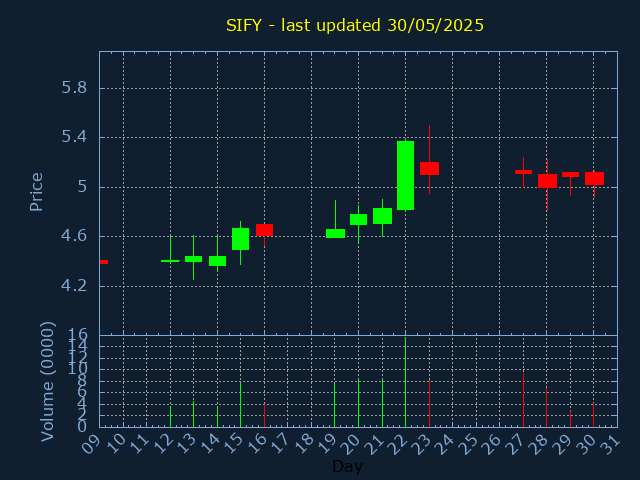Click the day 15 tick label
Viewport: 640px width, 480px height.
pos(233,444)
